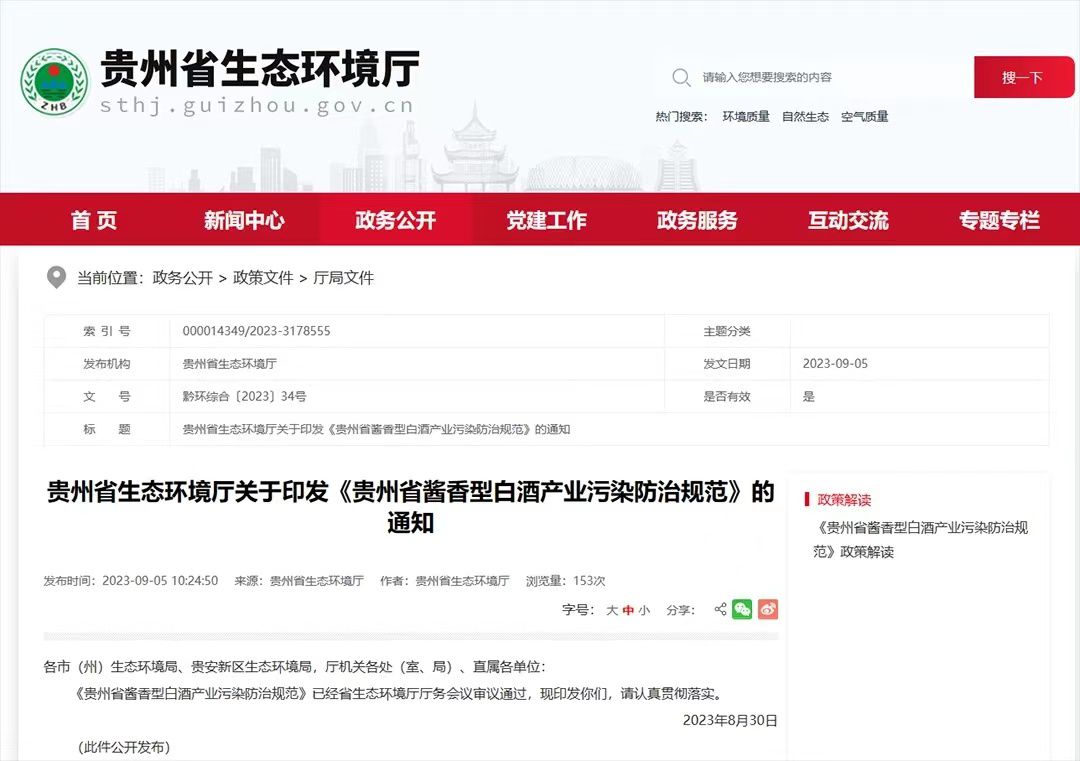Select issue date 2023-09-05 cell
The height and width of the screenshot is (761, 1080).
click(x=835, y=363)
